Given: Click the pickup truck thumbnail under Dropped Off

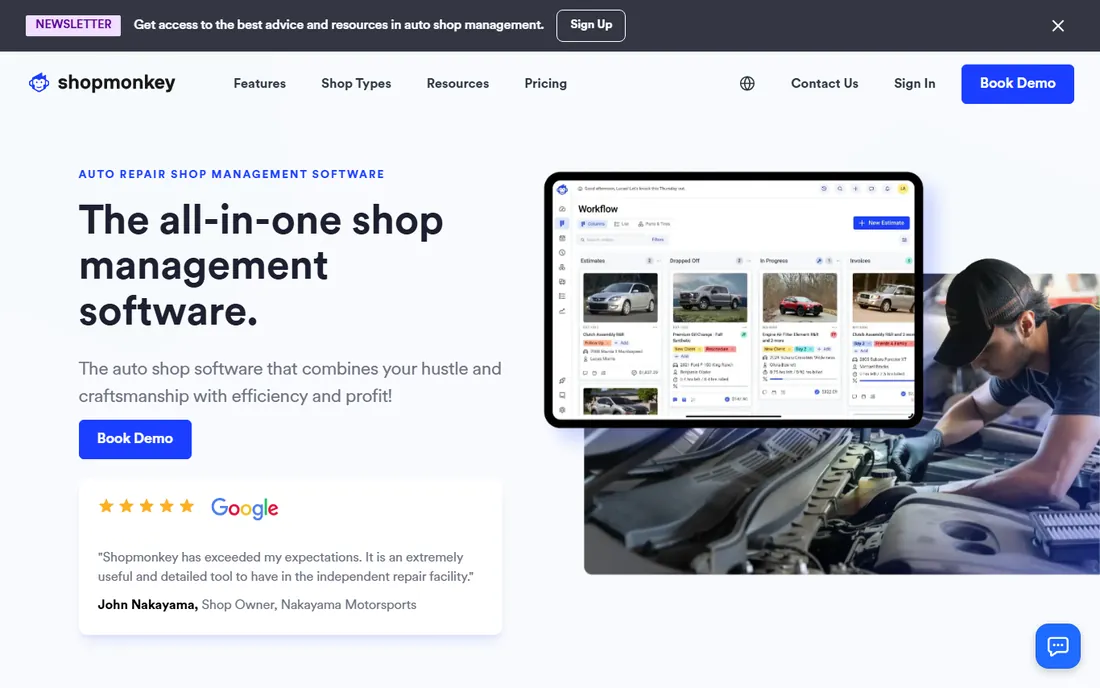Looking at the screenshot, I should [x=710, y=297].
